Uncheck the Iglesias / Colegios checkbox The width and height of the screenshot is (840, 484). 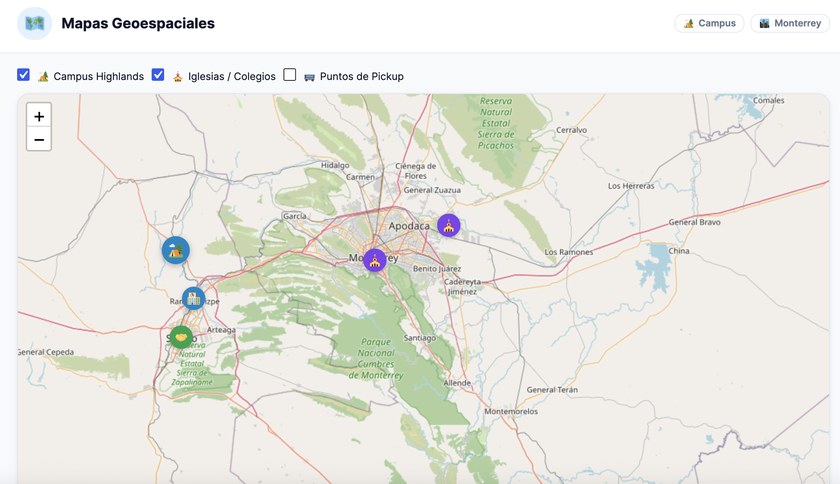click(x=158, y=75)
